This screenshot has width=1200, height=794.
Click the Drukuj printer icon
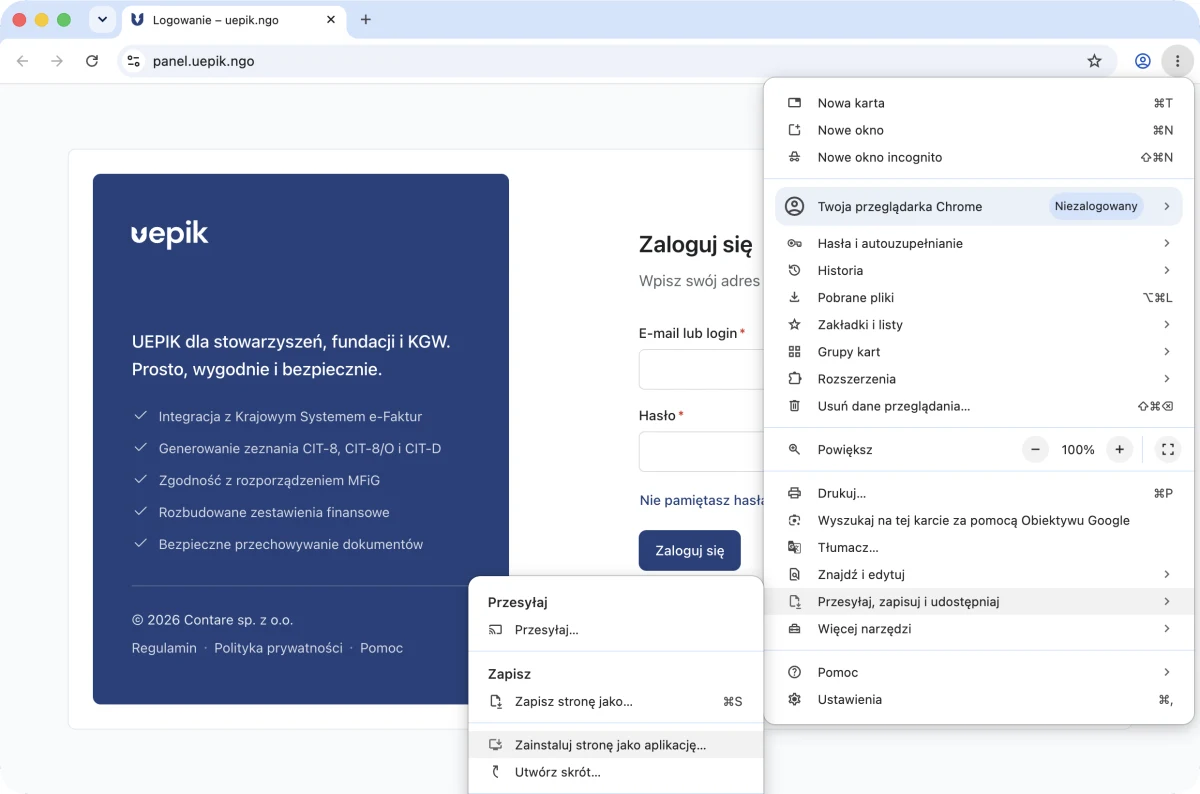(795, 493)
